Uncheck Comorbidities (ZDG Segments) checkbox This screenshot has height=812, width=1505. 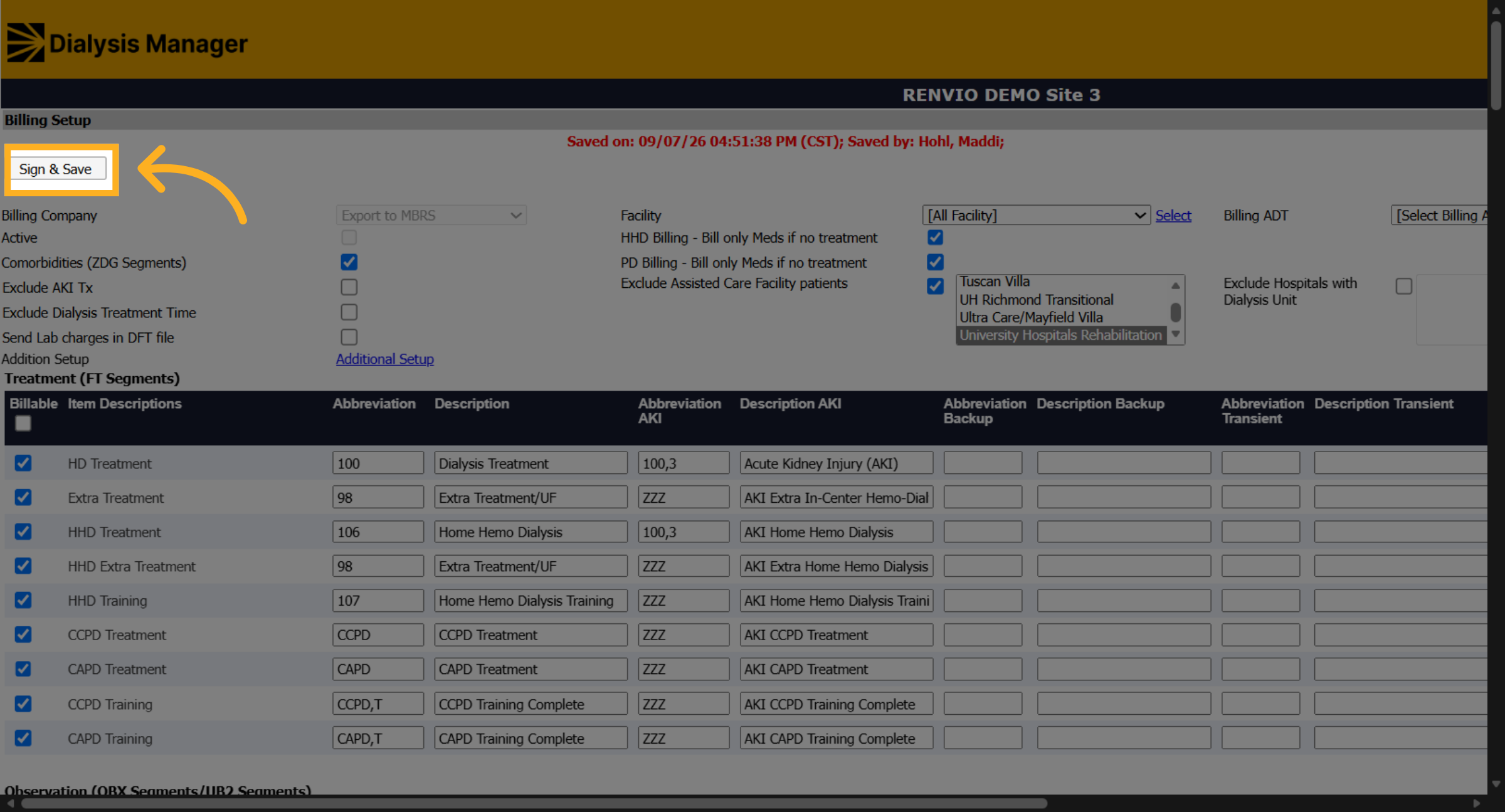[349, 262]
